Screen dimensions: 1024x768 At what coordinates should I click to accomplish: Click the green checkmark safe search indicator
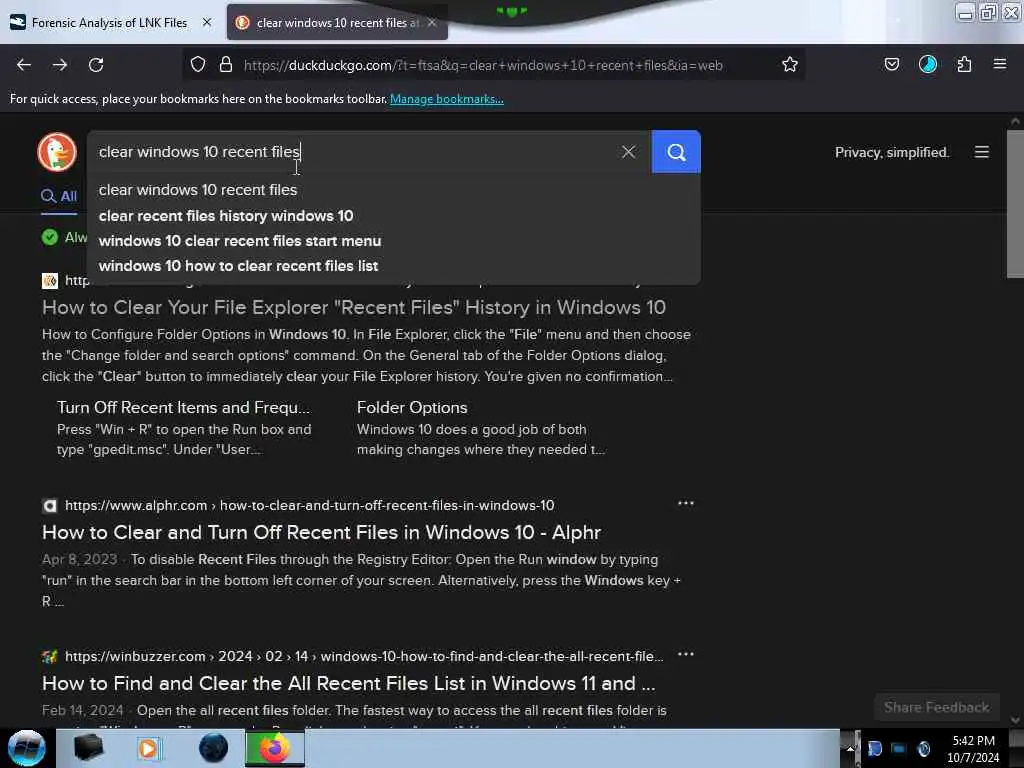coord(50,237)
